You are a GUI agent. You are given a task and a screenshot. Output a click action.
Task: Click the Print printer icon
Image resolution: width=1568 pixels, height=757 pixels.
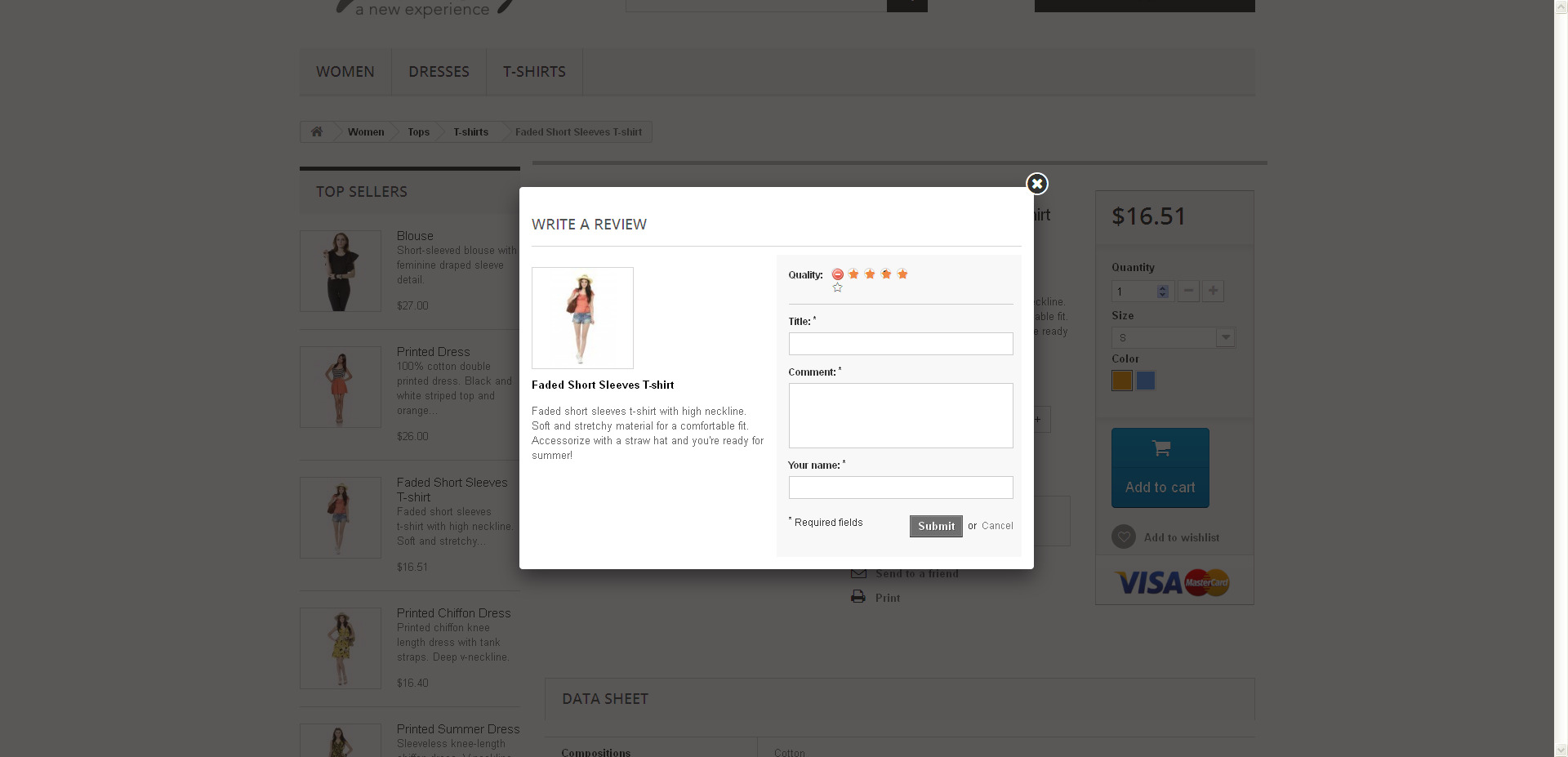pyautogui.click(x=858, y=597)
